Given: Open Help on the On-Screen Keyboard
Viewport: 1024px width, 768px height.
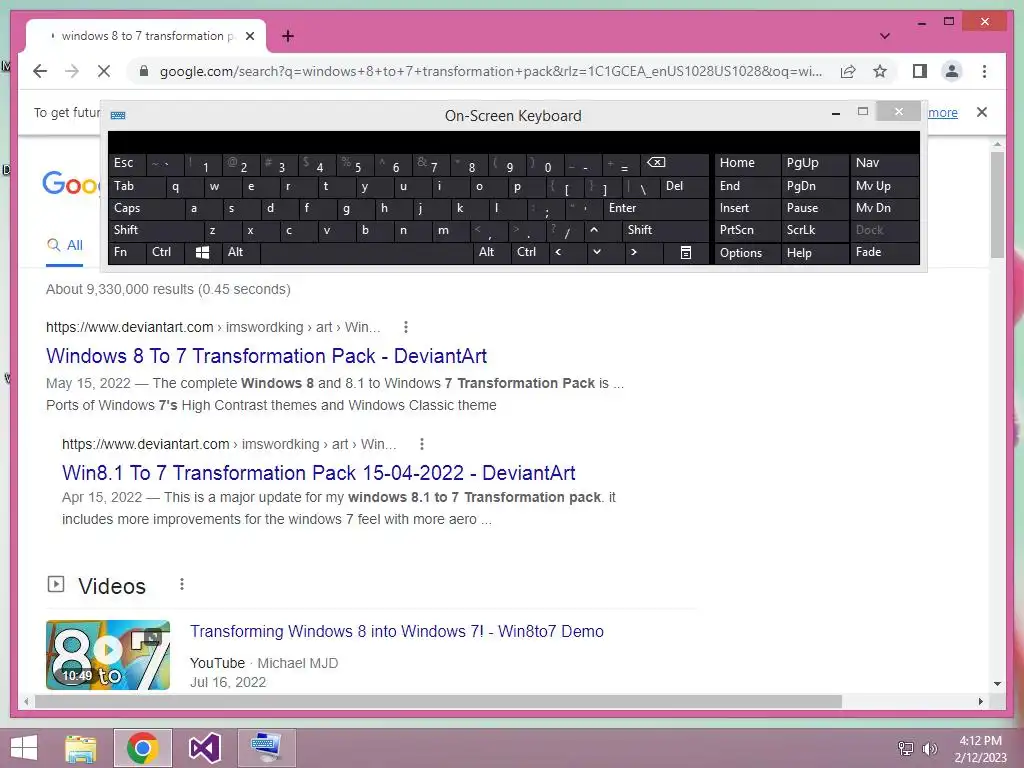Looking at the screenshot, I should [814, 253].
